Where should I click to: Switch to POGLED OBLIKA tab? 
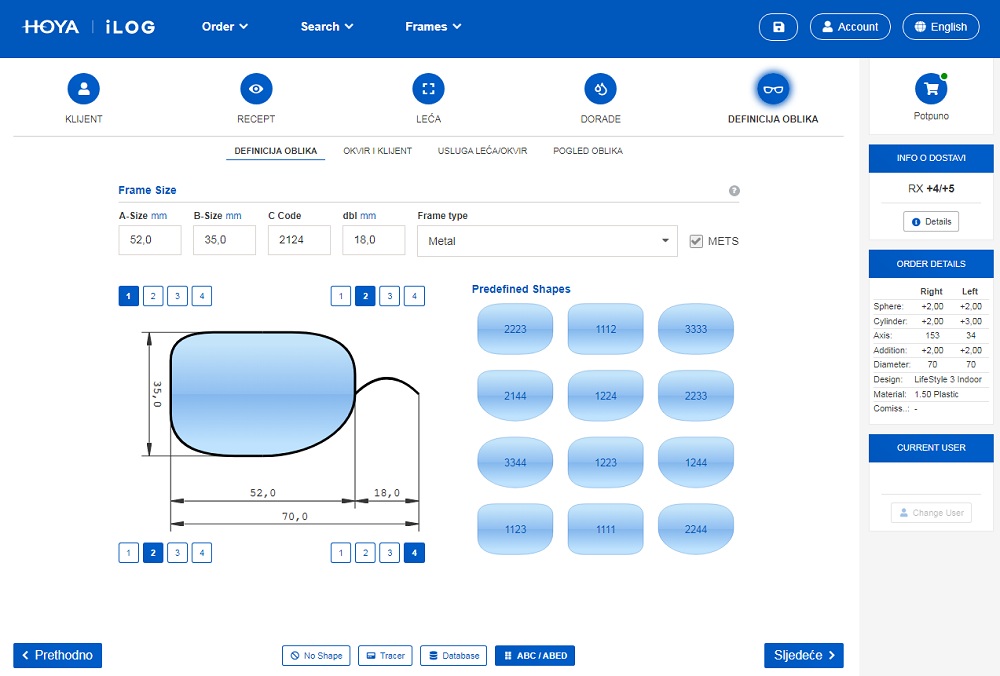[588, 151]
